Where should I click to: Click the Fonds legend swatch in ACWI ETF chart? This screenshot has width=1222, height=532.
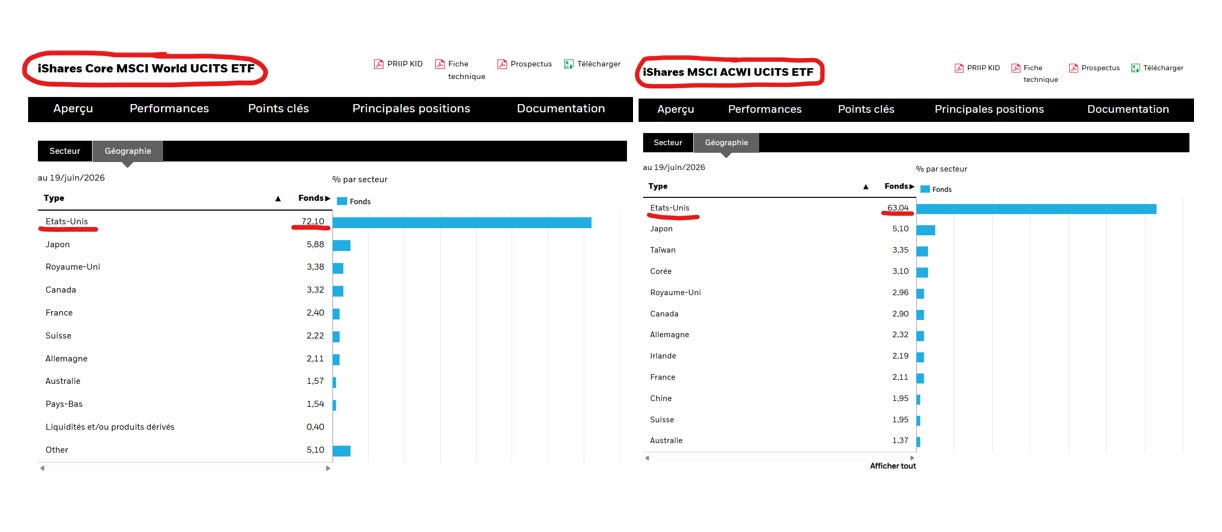tap(925, 189)
